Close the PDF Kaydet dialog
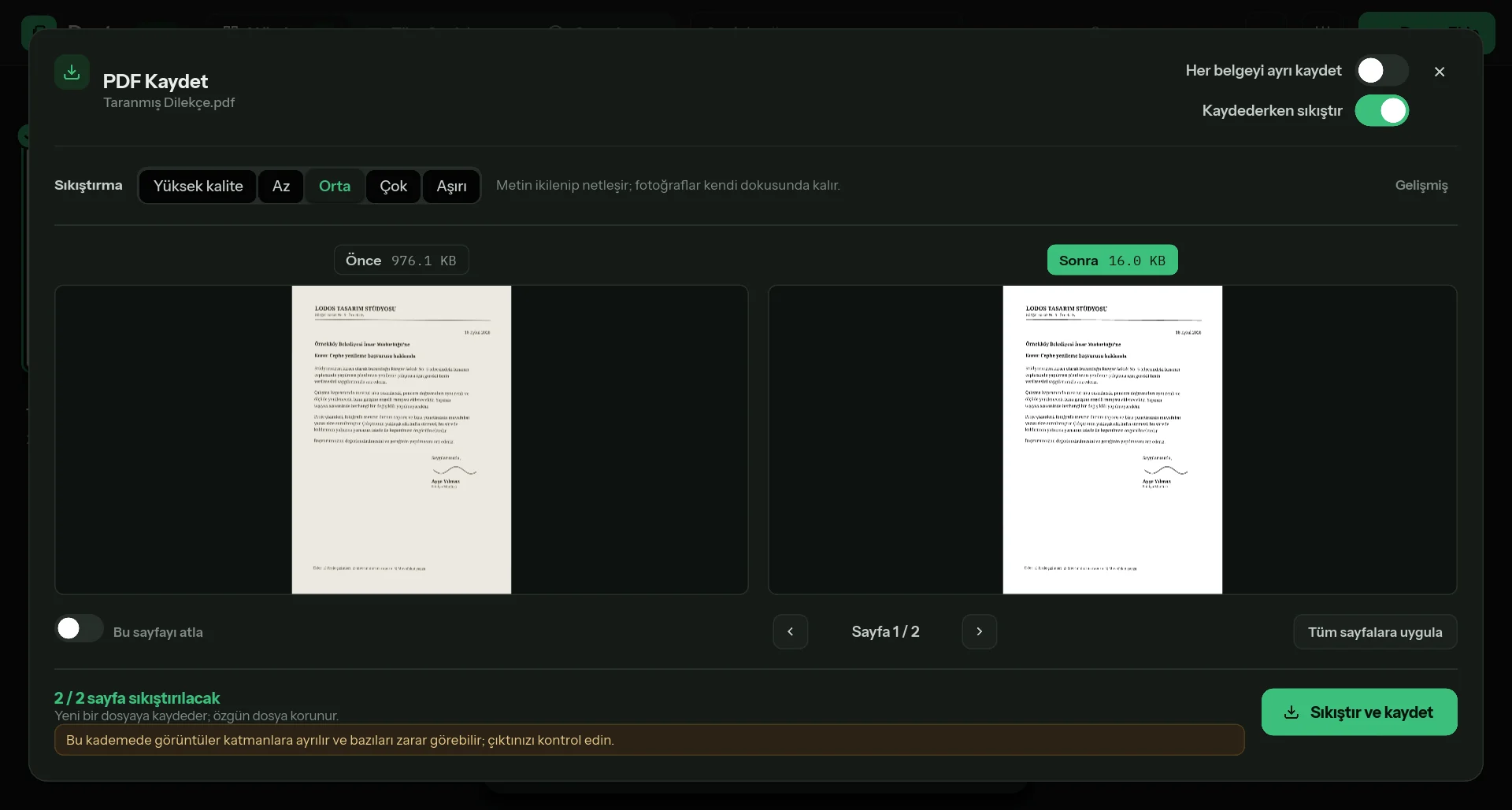Screen dimensions: 1512x810 [x=1440, y=72]
